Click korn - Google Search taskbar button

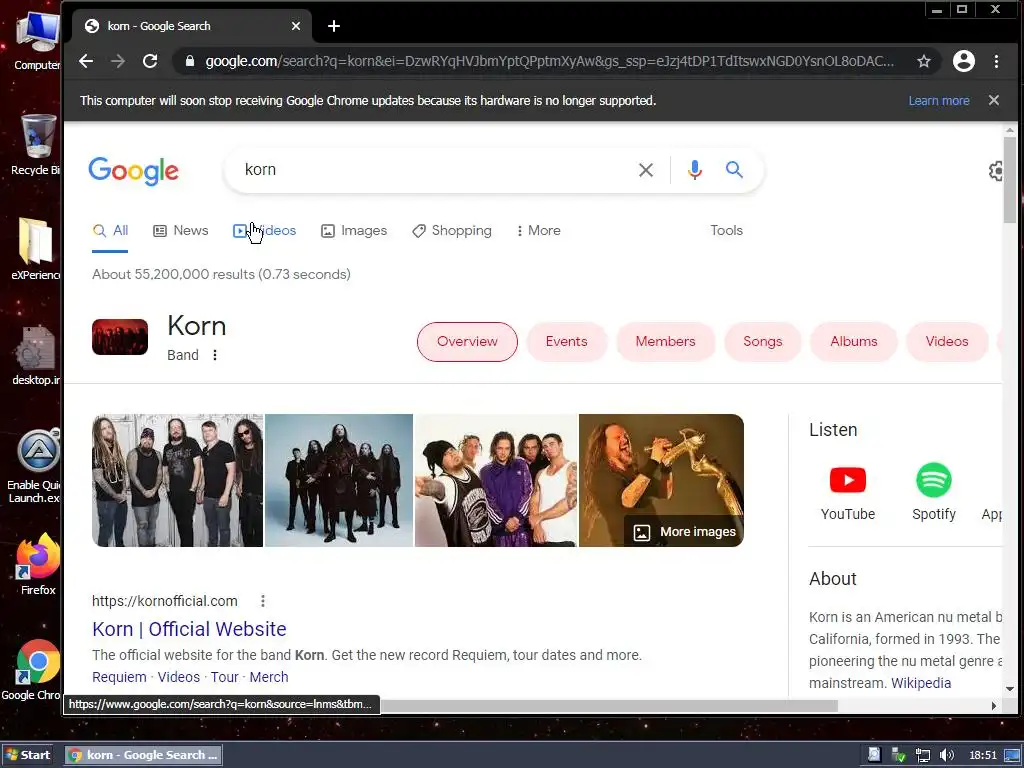point(144,755)
